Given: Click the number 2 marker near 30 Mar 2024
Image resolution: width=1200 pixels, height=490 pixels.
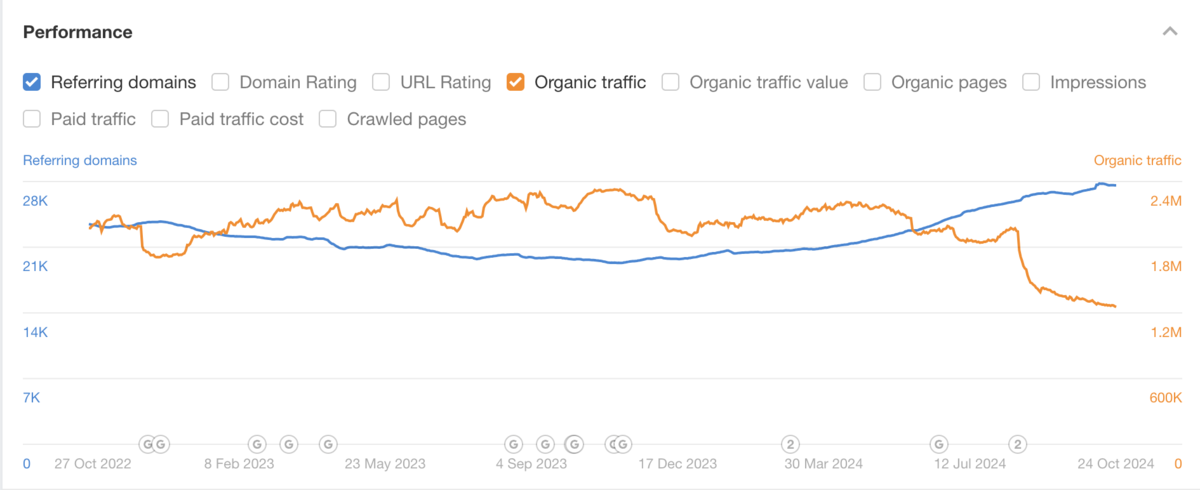Looking at the screenshot, I should pos(789,443).
